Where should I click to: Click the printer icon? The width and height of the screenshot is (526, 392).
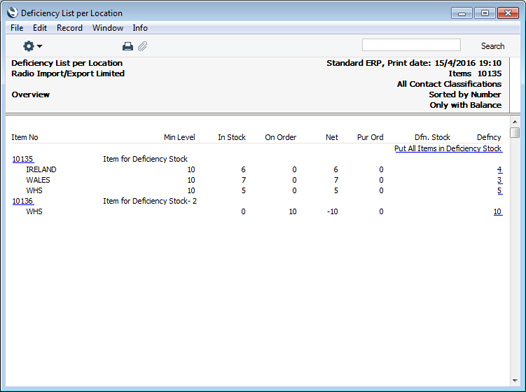pyautogui.click(x=127, y=46)
